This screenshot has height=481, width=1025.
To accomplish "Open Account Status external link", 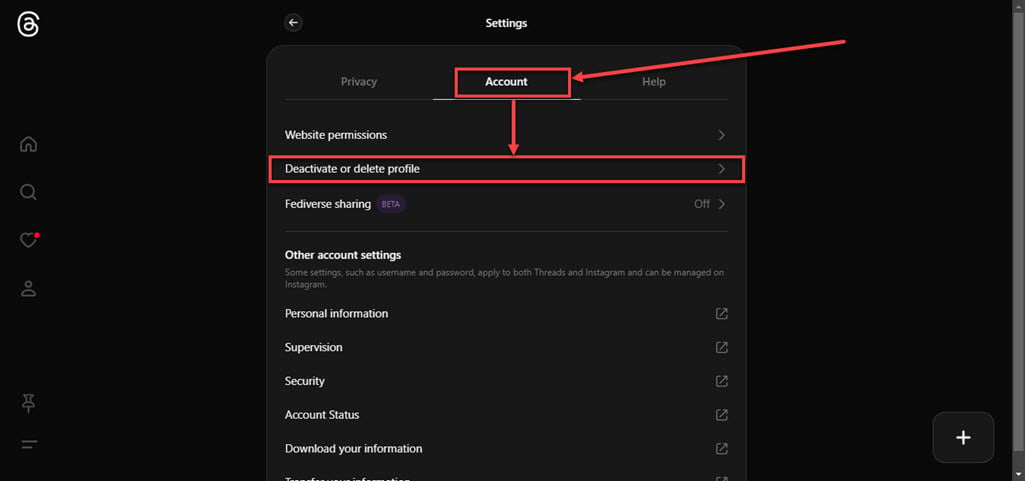I will click(x=721, y=415).
